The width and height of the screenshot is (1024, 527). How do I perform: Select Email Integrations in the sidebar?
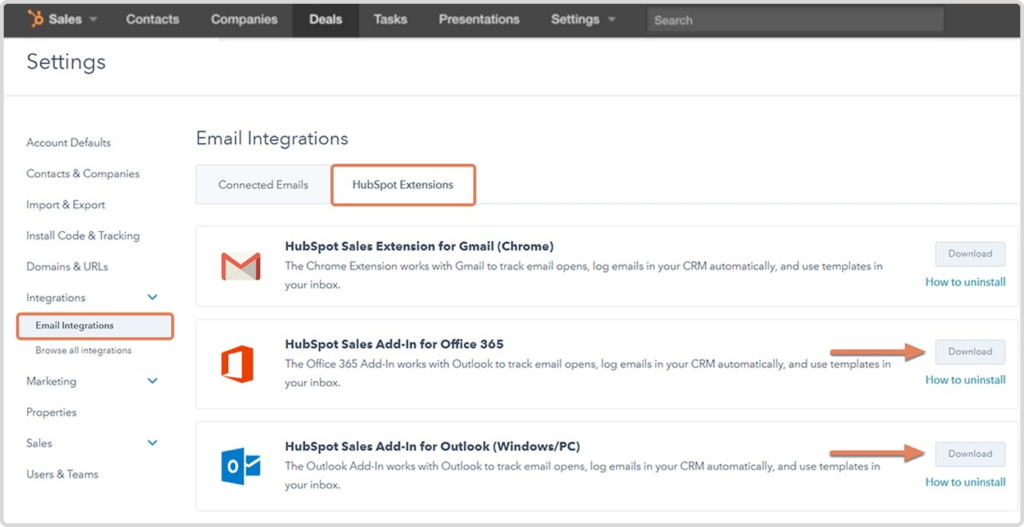pos(95,326)
